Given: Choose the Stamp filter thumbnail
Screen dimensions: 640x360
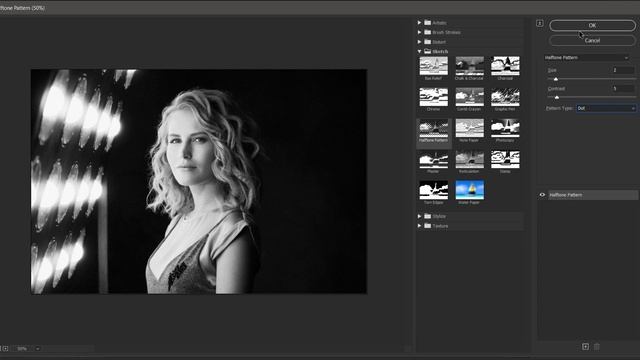Looking at the screenshot, I should pyautogui.click(x=505, y=159).
